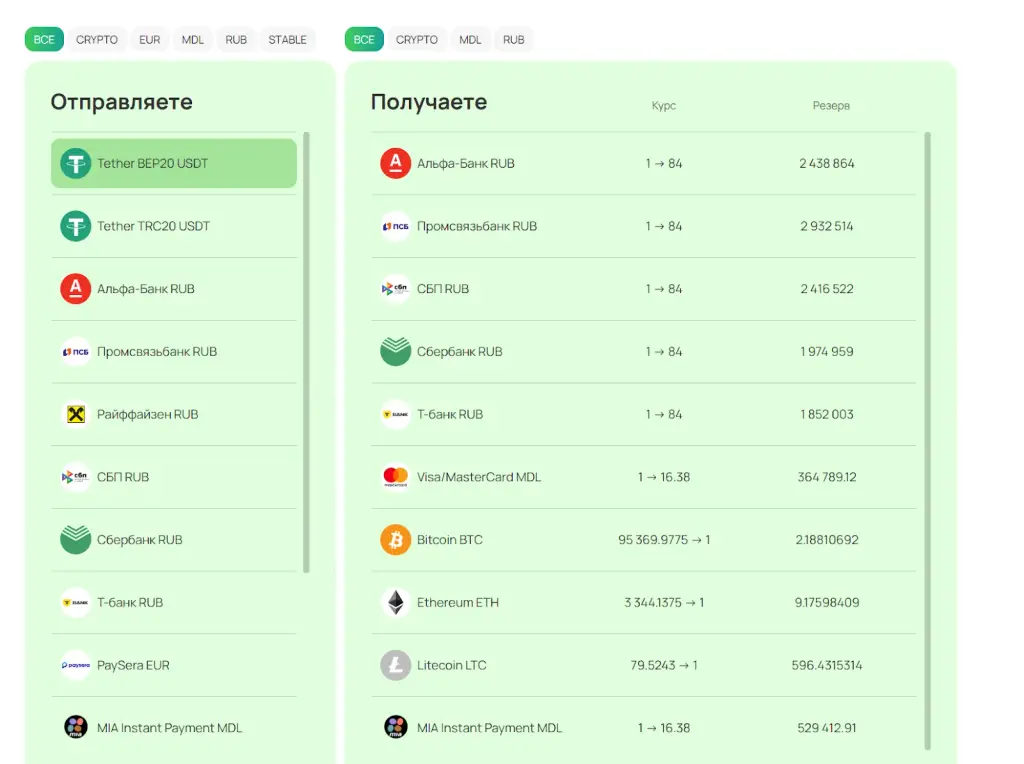Filter receive currencies by CRYPTO

click(x=417, y=39)
